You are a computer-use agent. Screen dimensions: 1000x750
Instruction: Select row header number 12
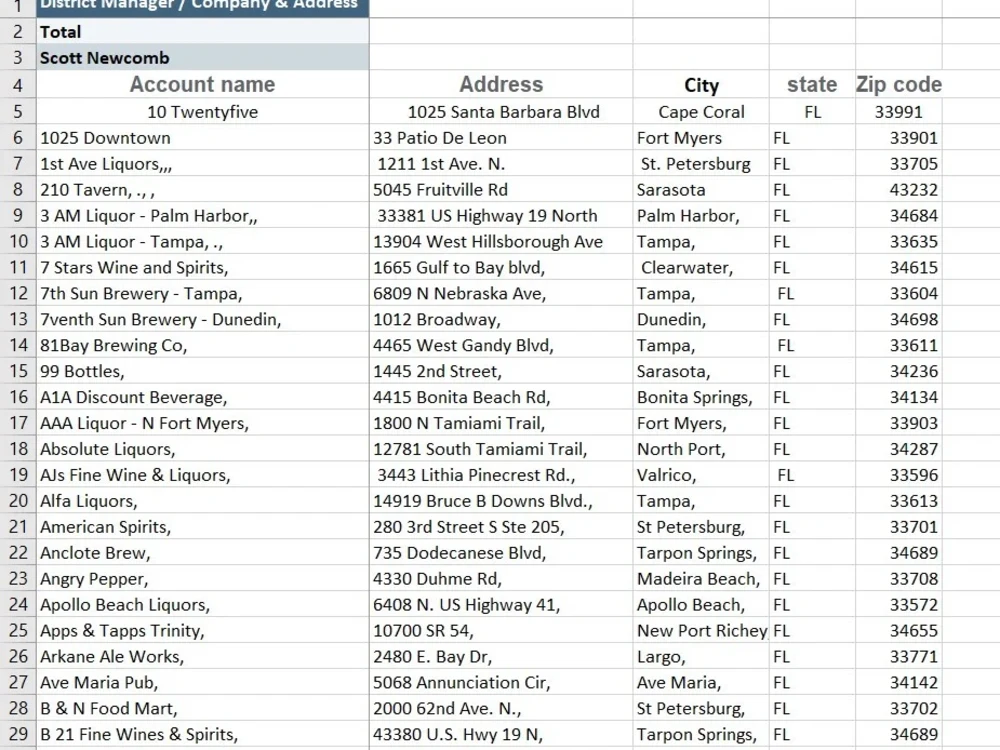coord(18,293)
